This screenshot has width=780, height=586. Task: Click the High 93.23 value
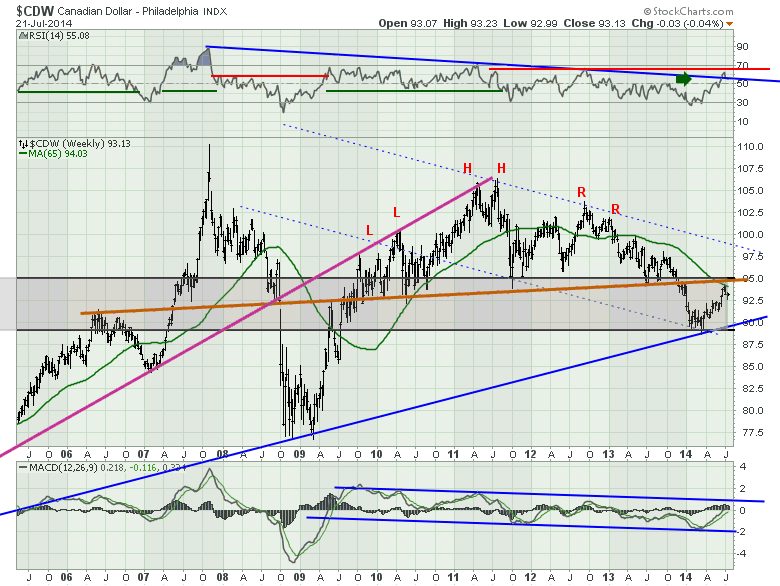[x=470, y=23]
